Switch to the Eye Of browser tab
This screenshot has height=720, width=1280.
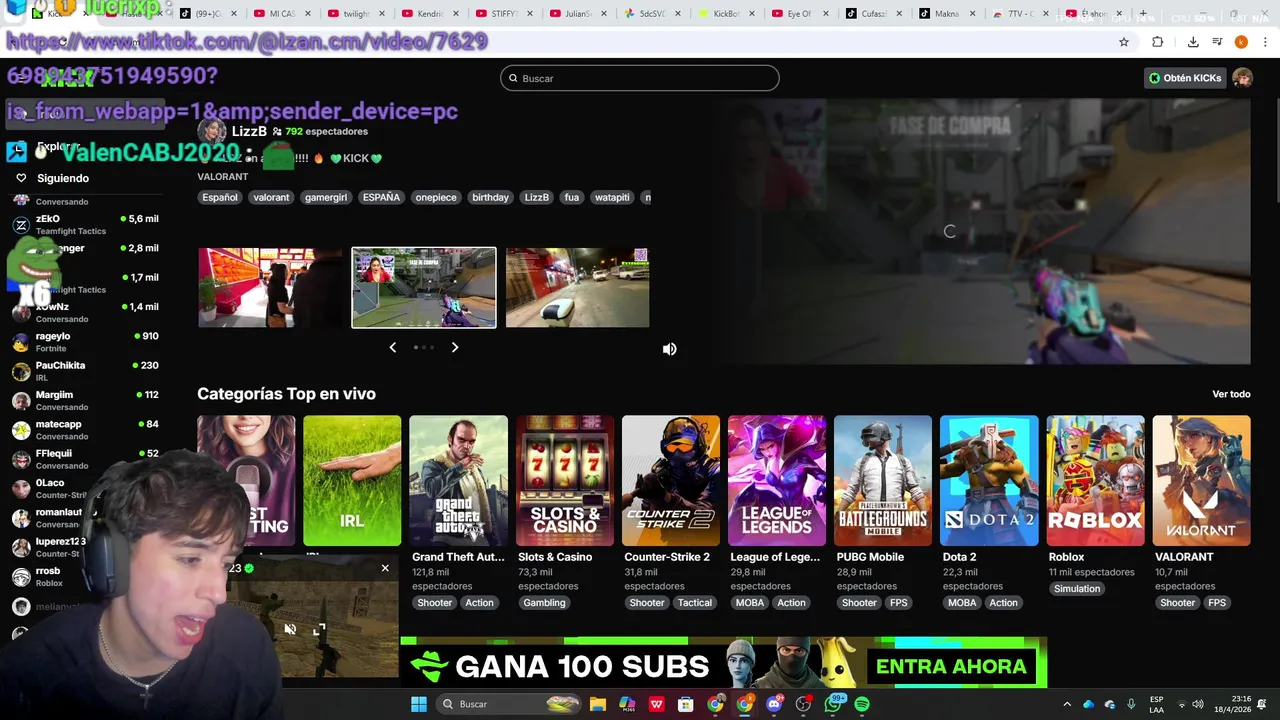pos(798,14)
